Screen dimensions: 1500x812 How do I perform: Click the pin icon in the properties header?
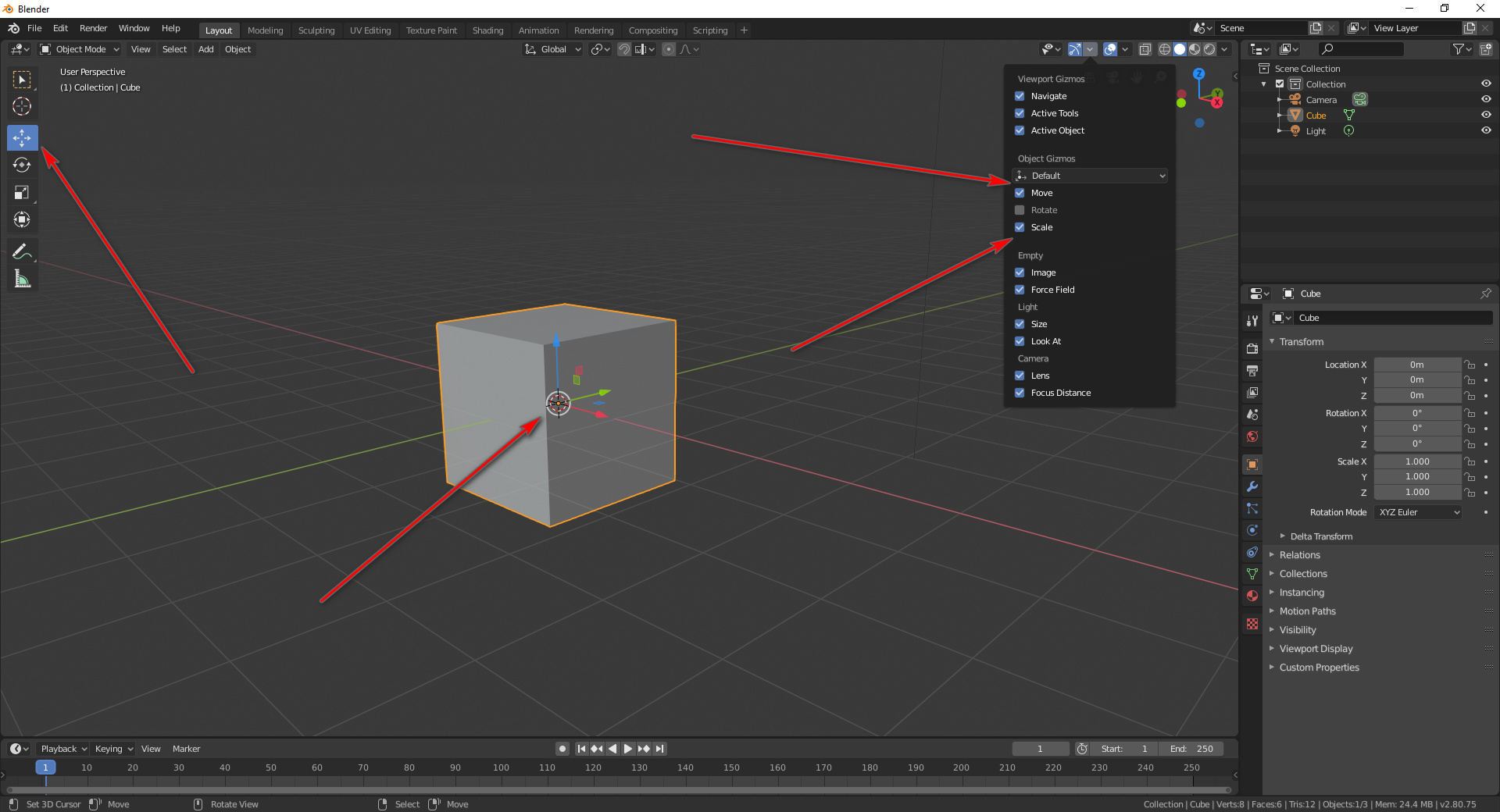1486,294
